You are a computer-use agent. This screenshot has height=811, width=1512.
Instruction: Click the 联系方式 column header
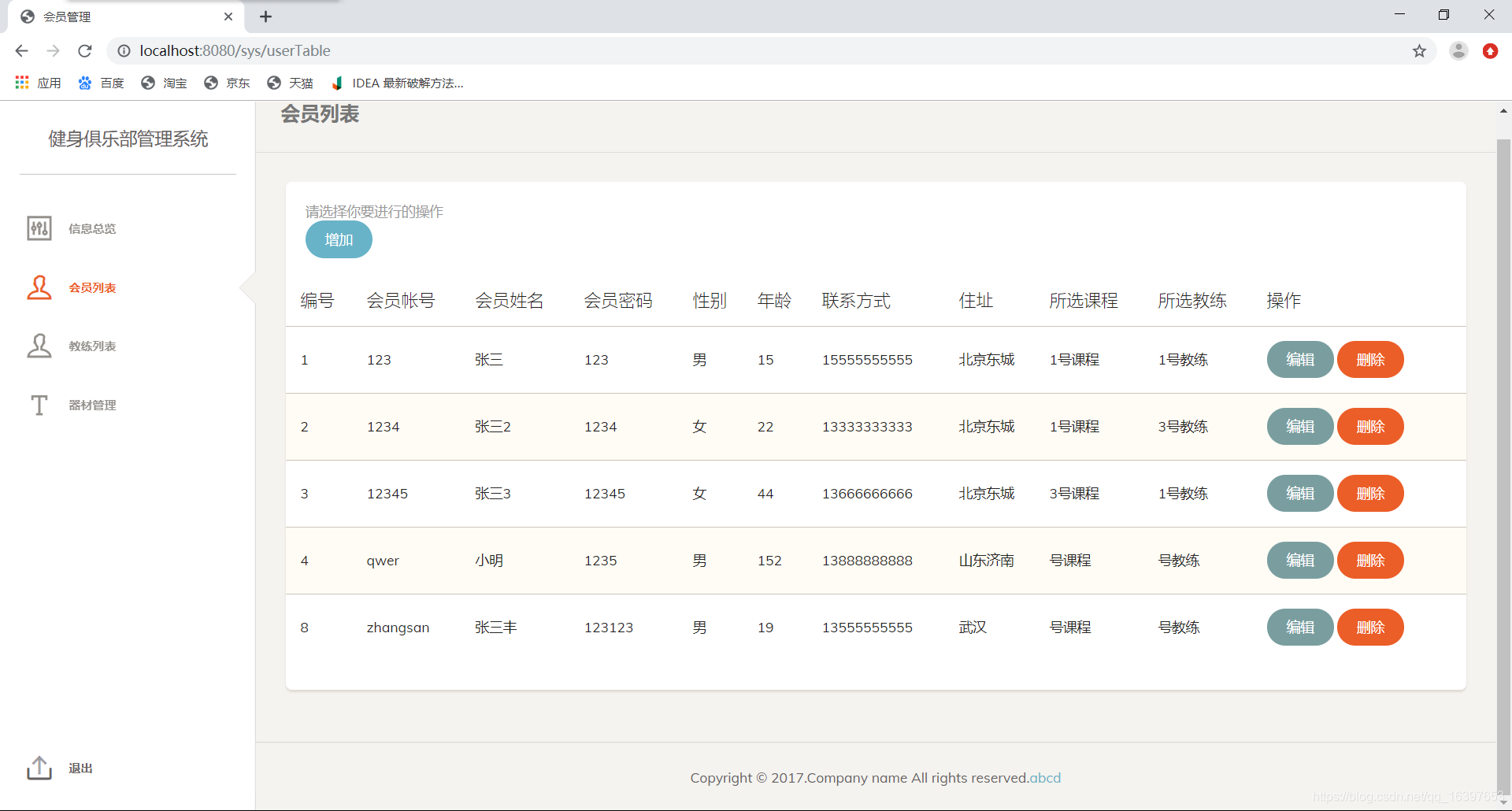[x=856, y=301]
